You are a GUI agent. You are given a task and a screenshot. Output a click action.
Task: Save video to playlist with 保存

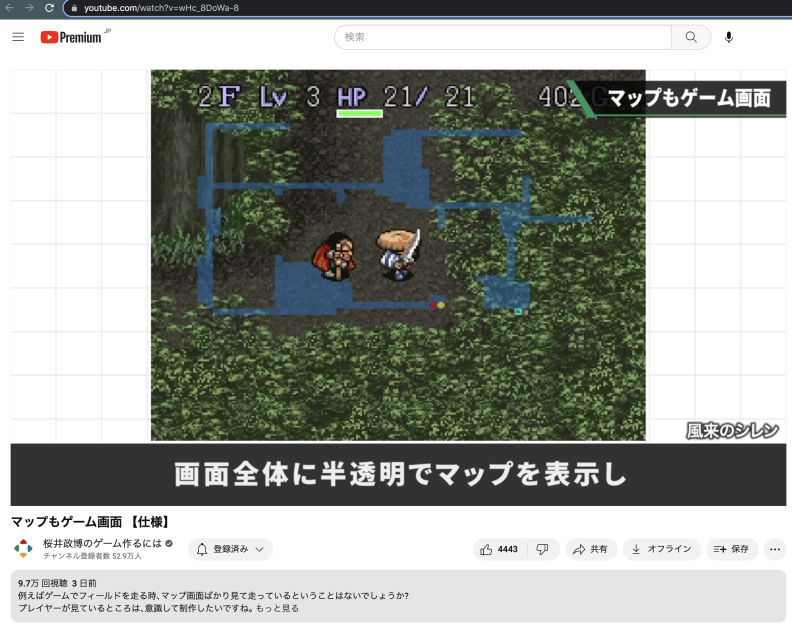click(x=732, y=549)
